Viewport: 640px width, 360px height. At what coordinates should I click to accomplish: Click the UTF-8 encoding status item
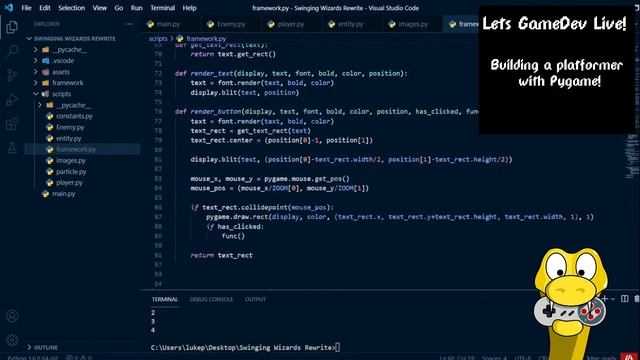pyautogui.click(x=522, y=358)
